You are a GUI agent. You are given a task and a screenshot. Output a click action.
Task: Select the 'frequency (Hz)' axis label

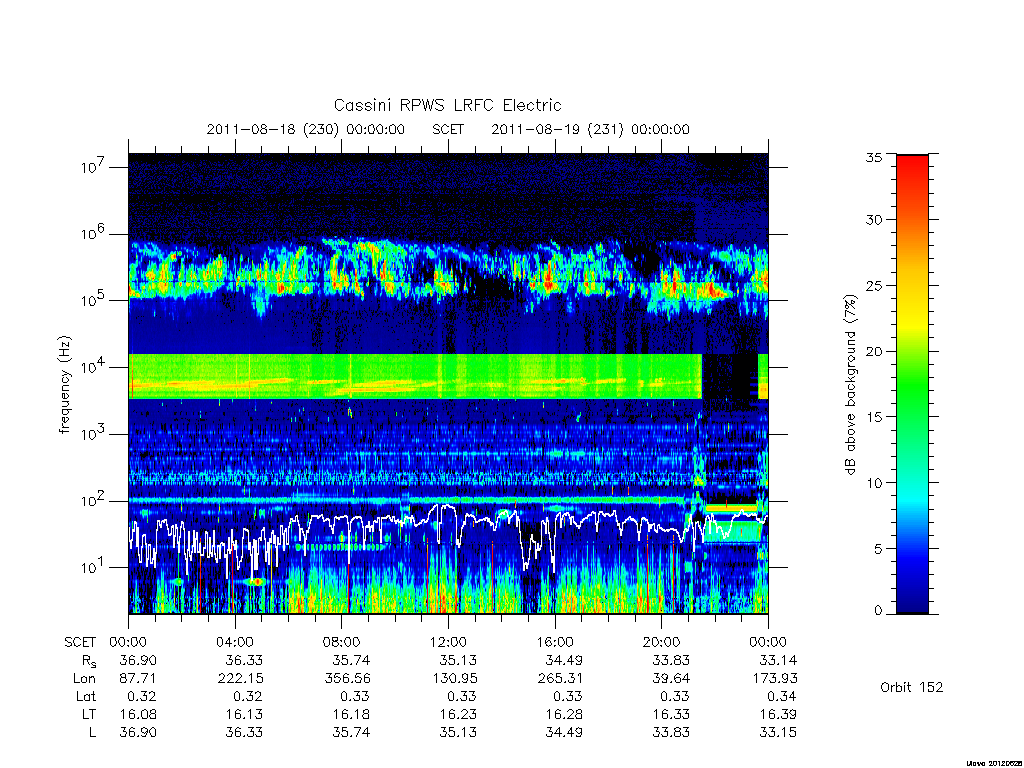(64, 385)
